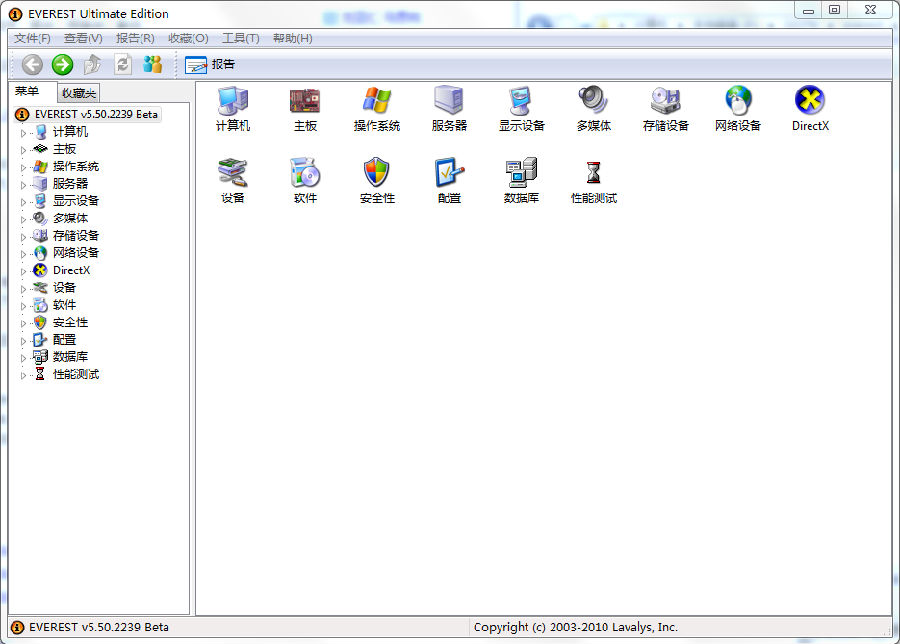
Task: Click the Up level toolbar icon
Action: [92, 64]
